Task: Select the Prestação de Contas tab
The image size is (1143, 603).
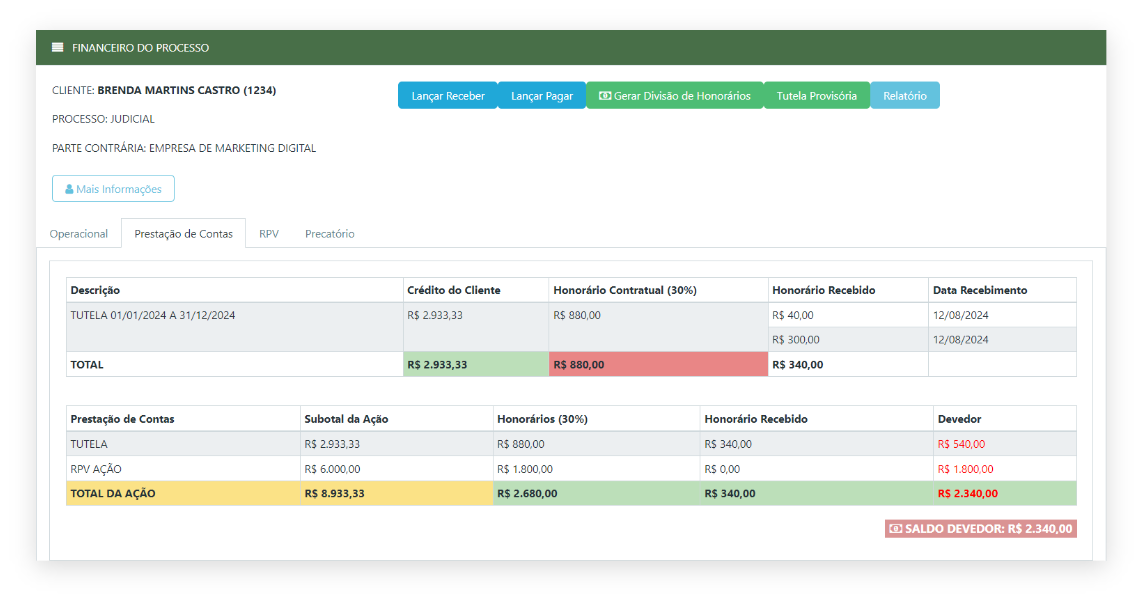Action: (x=183, y=234)
